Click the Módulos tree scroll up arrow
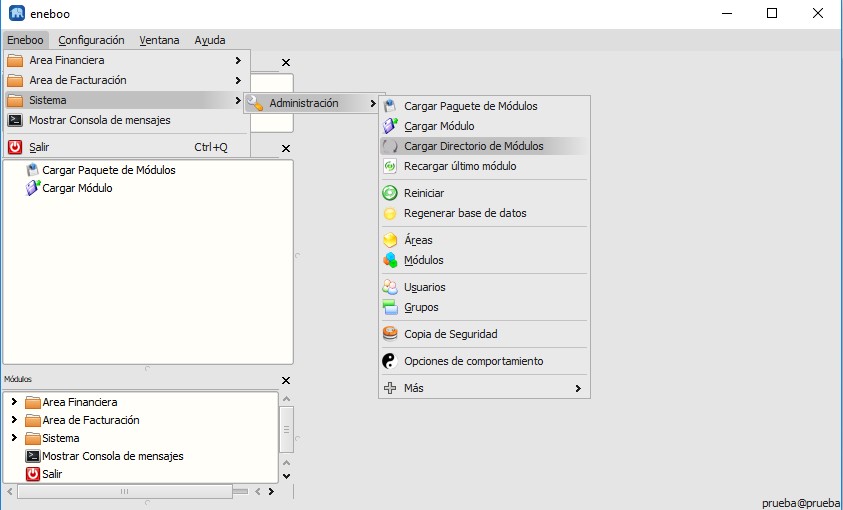This screenshot has width=843, height=510. click(287, 399)
